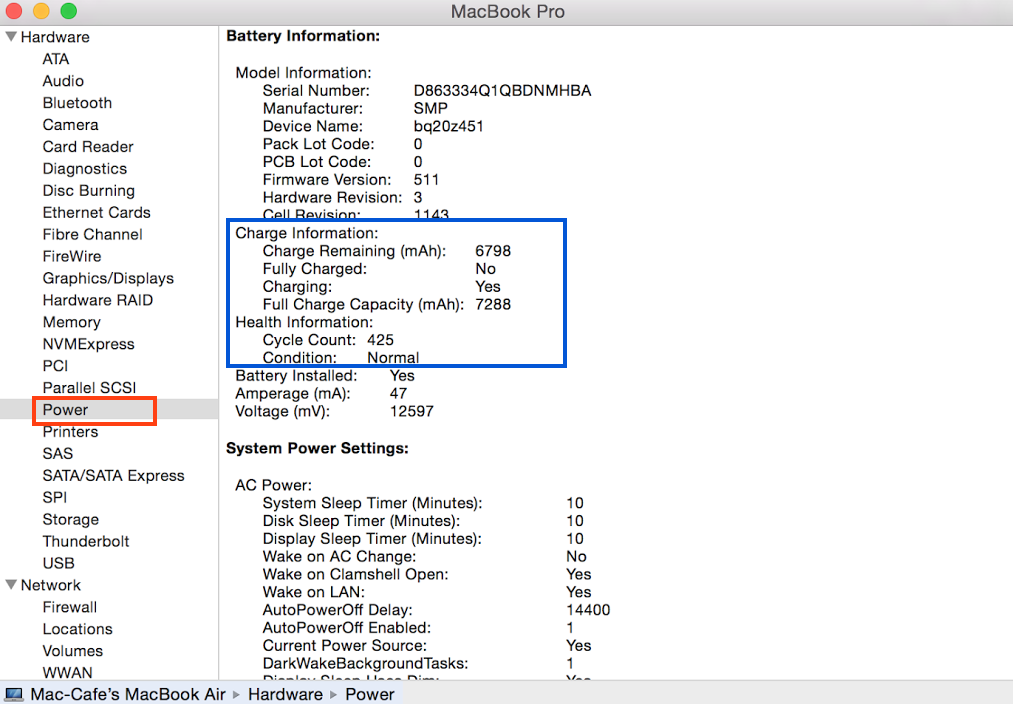Click Mac-Cafe's MacBook Air in path bar
This screenshot has width=1013, height=704.
tap(128, 694)
